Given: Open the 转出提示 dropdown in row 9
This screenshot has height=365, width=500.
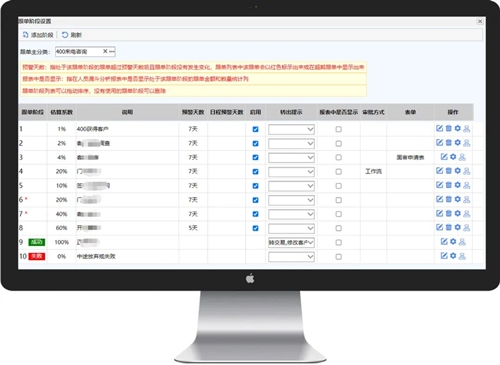Looking at the screenshot, I should coord(291,242).
